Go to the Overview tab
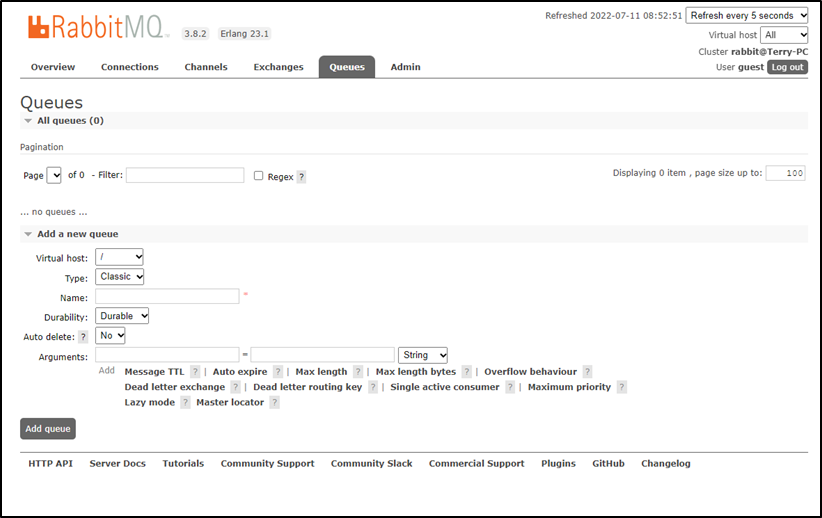The image size is (822, 518). pyautogui.click(x=53, y=67)
